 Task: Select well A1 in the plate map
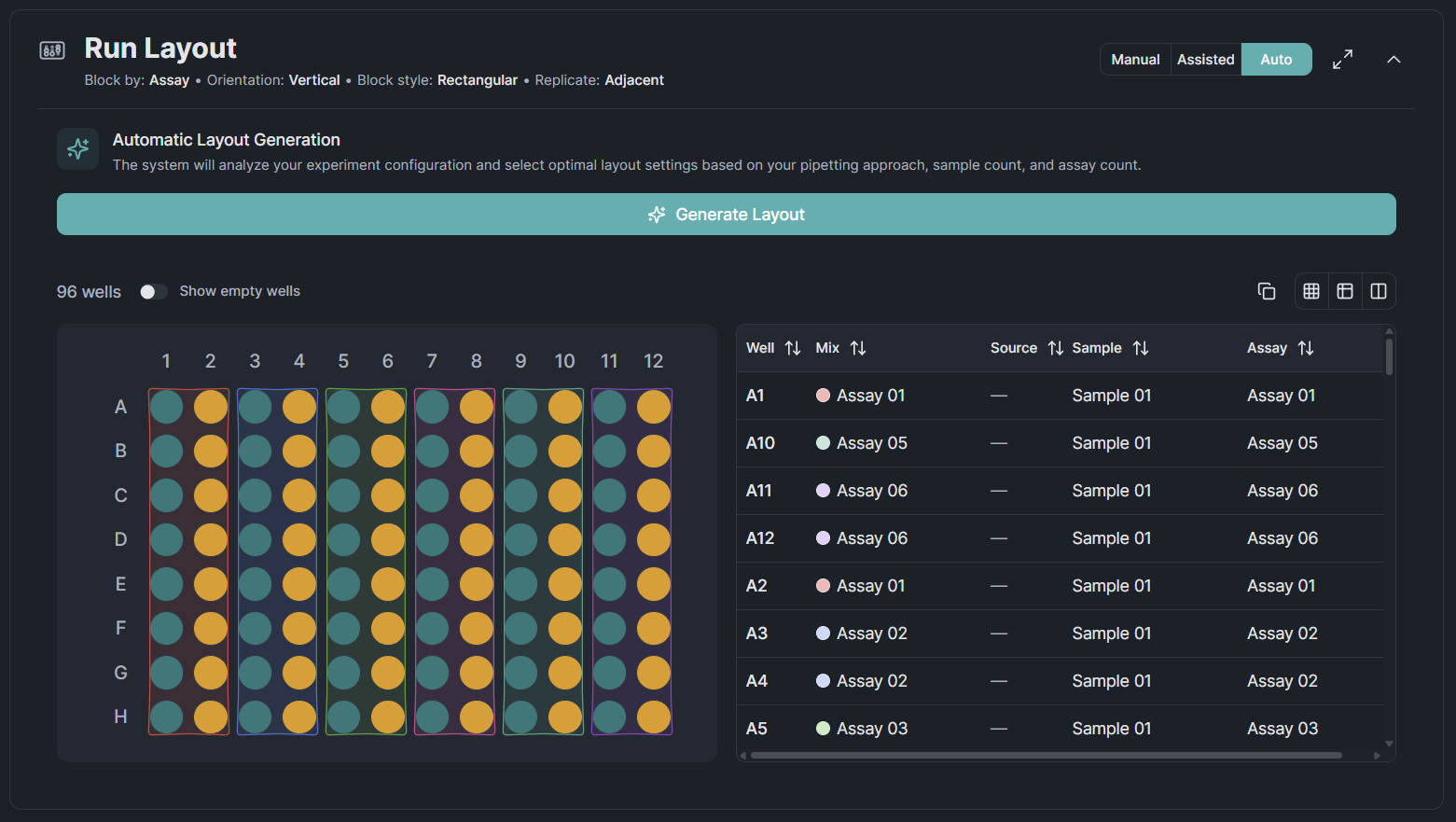(166, 406)
